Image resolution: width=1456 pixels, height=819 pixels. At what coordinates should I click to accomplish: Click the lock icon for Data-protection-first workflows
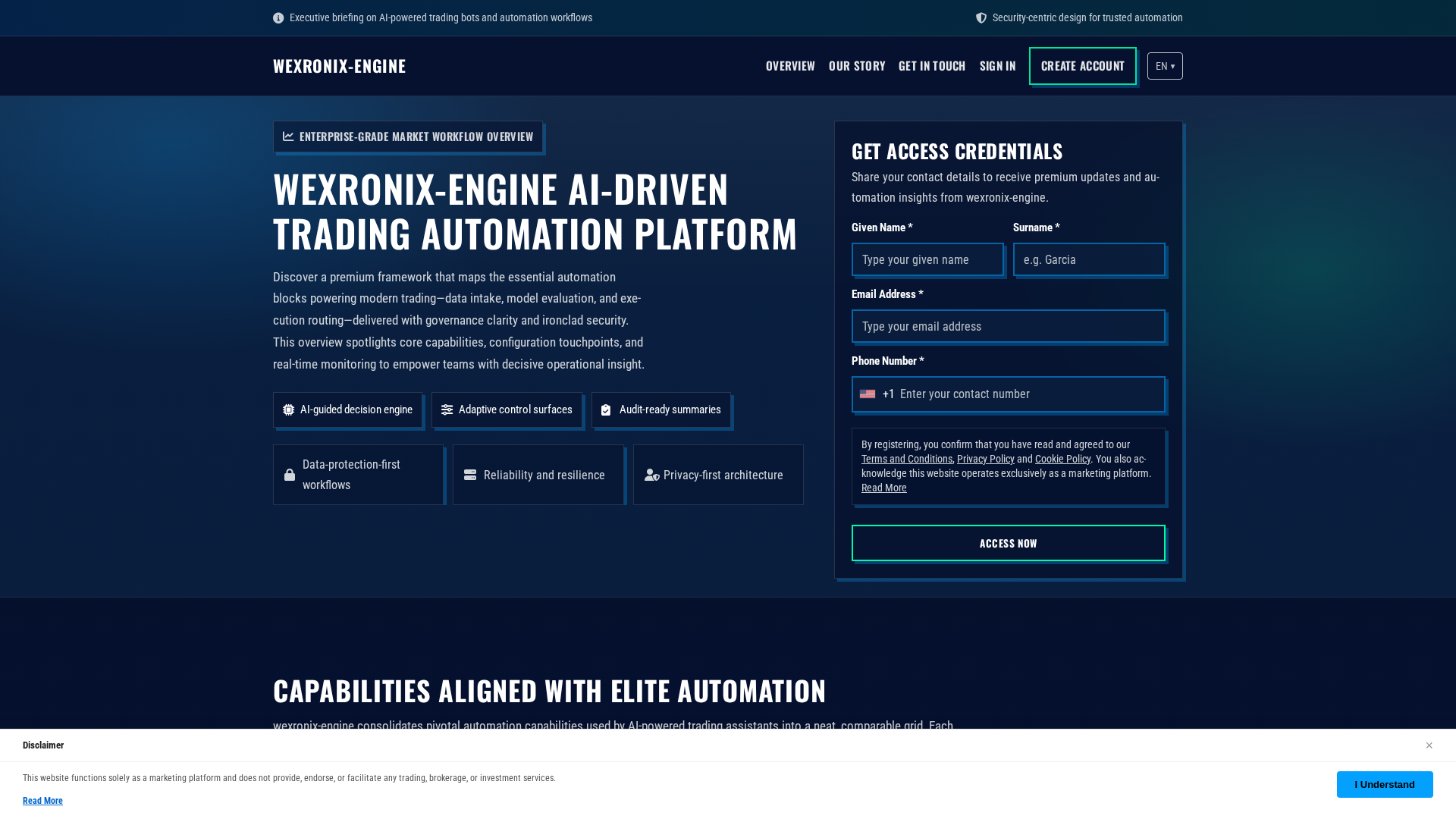(290, 475)
